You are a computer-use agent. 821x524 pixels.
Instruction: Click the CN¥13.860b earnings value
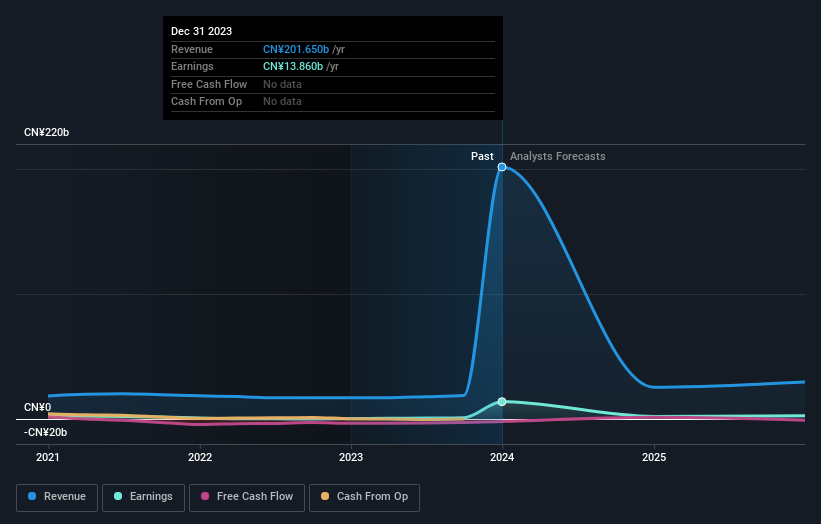coord(293,66)
